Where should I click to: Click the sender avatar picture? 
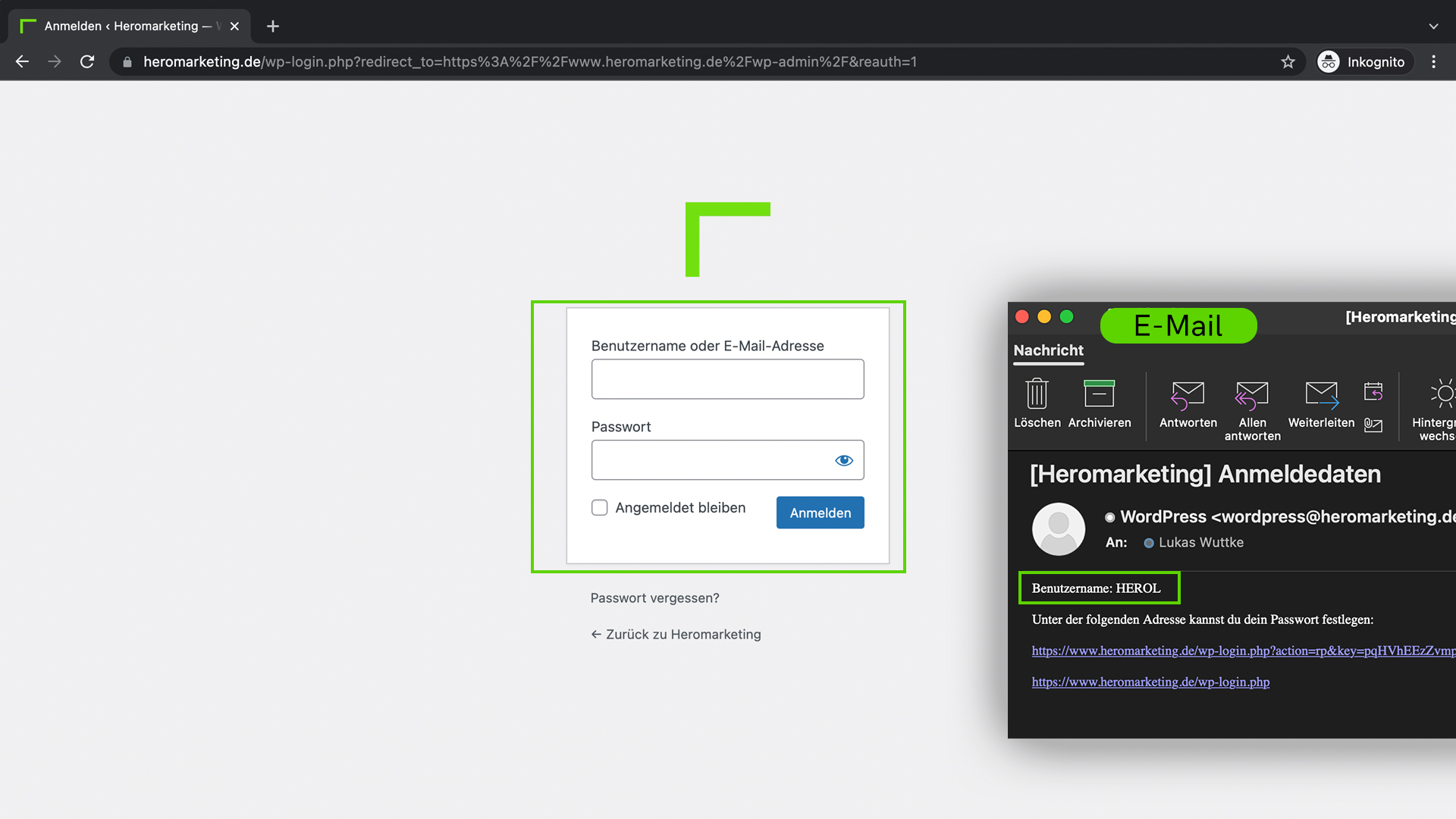pos(1059,529)
